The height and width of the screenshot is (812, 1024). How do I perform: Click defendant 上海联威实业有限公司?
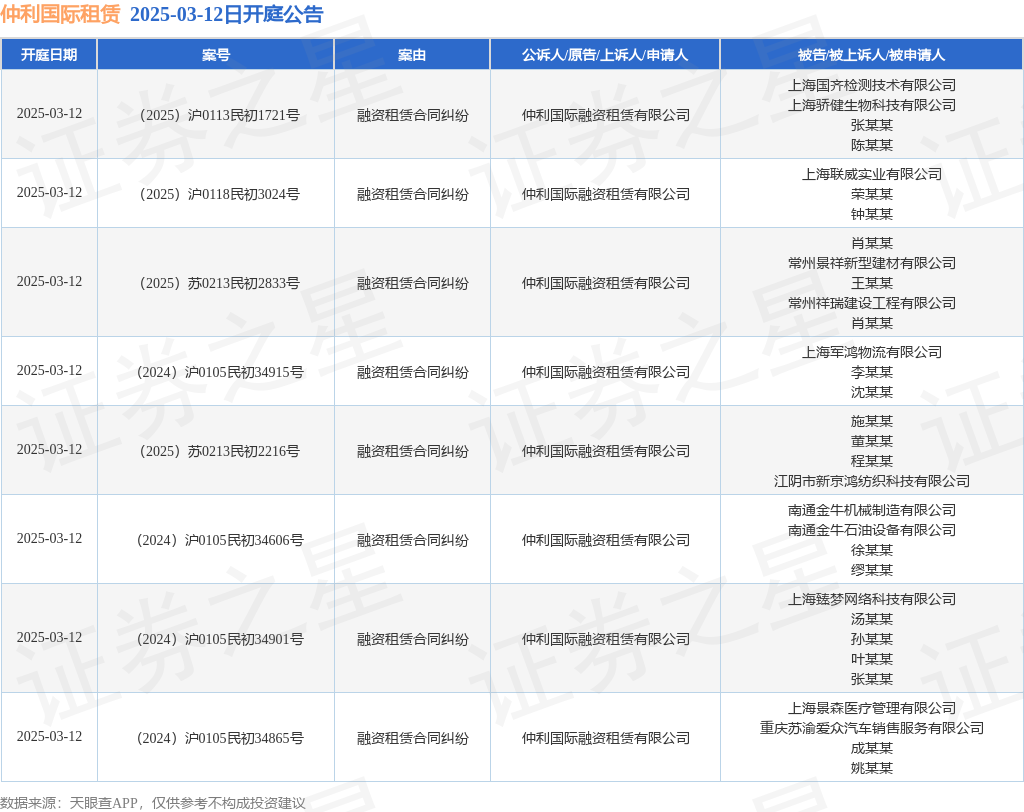[x=872, y=174]
